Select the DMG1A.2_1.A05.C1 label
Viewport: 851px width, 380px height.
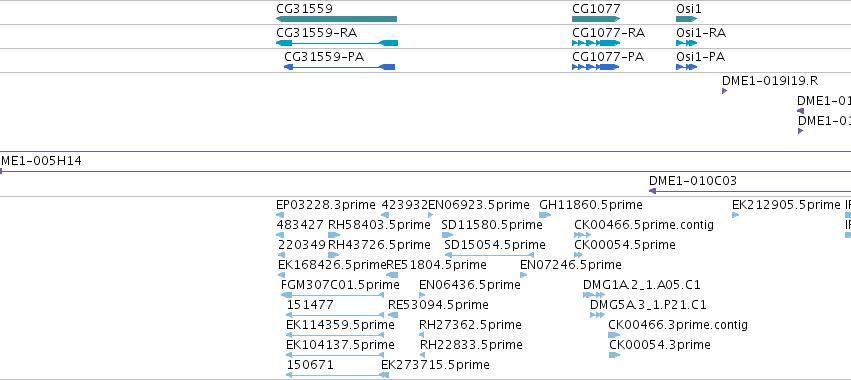coord(642,284)
